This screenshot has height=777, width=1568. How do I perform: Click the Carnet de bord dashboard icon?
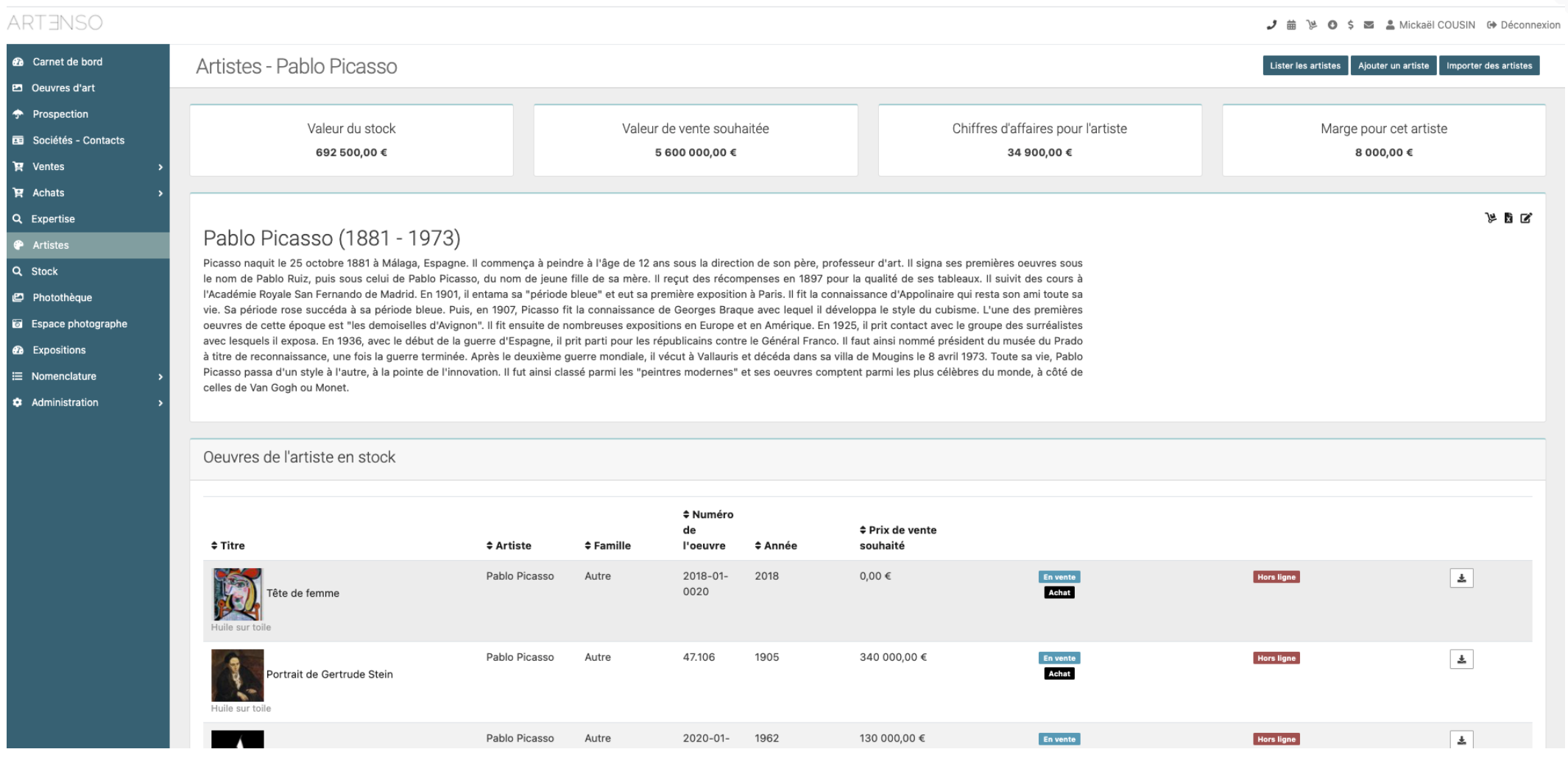[18, 62]
